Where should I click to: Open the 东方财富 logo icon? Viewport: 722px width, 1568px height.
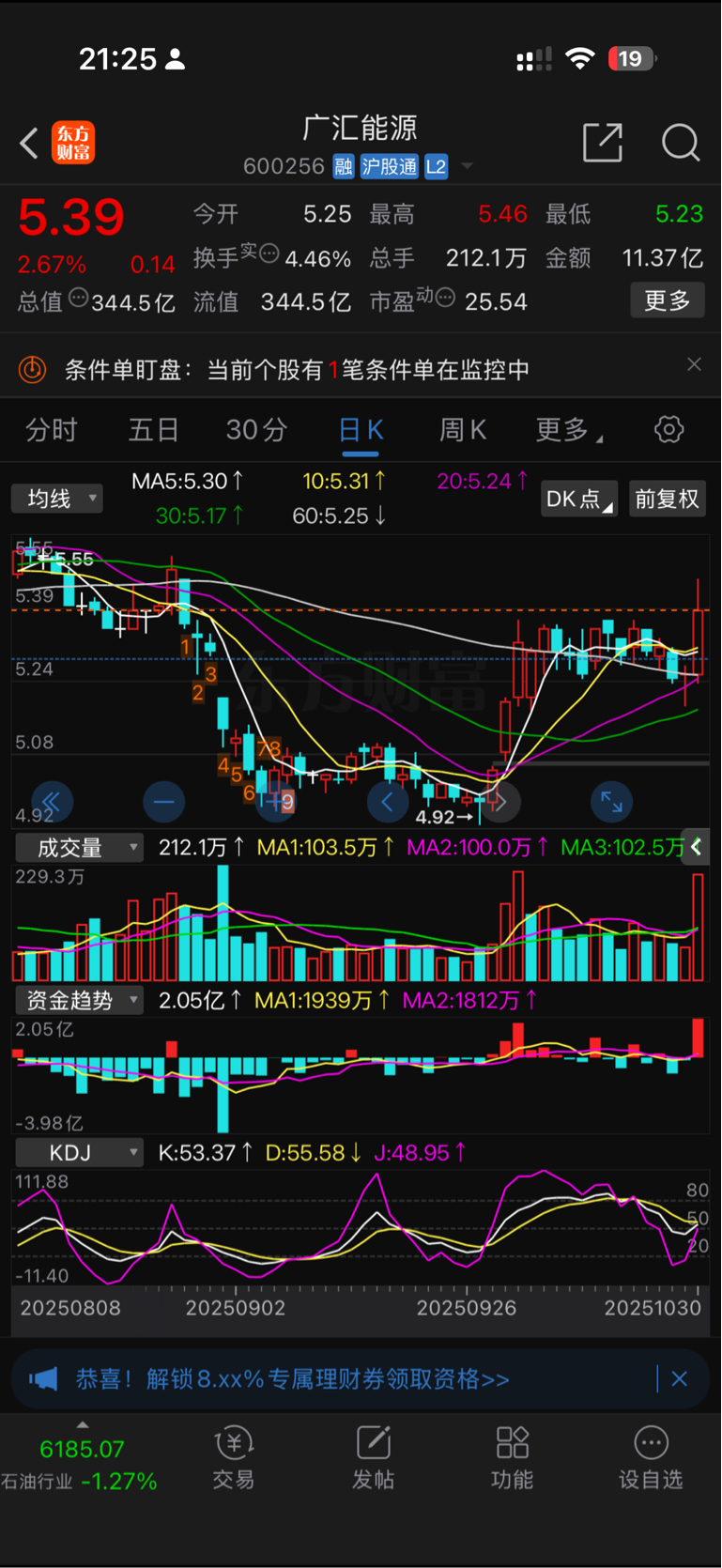(x=73, y=143)
